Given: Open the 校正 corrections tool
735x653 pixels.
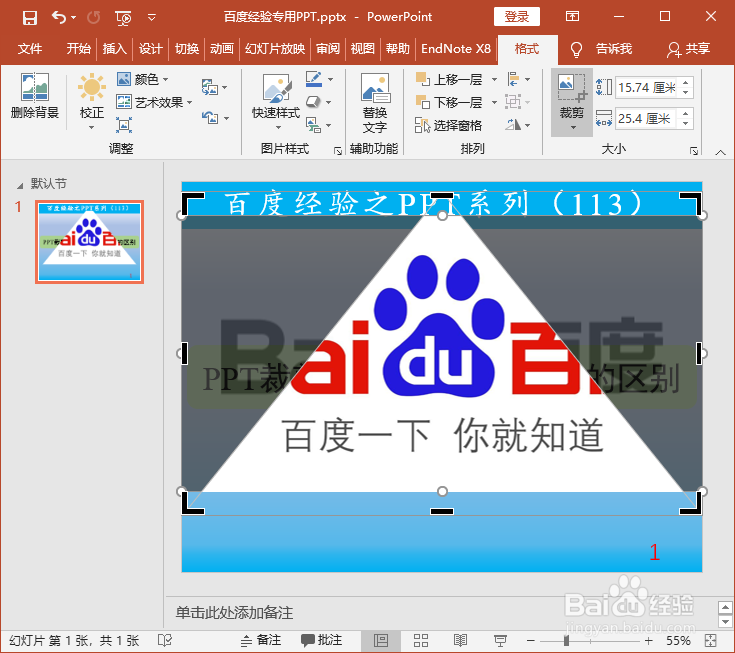Looking at the screenshot, I should [x=92, y=101].
